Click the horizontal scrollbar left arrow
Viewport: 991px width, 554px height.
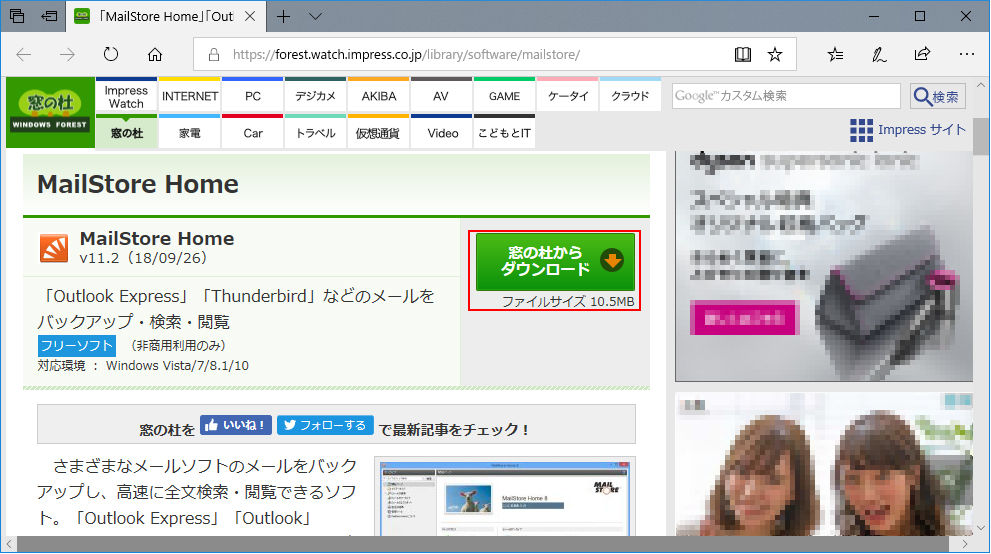tap(9, 544)
